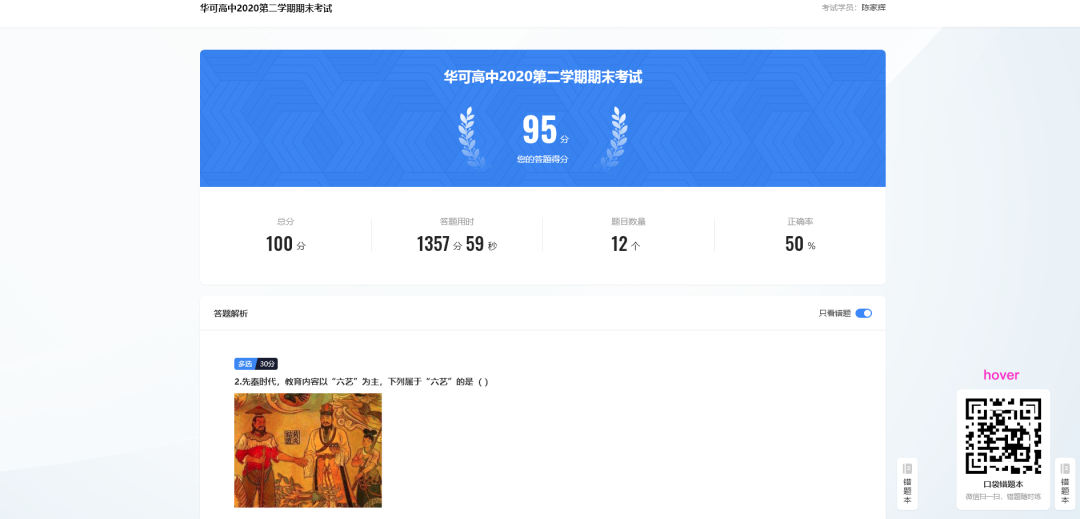Click the 95 分 score in the blue banner
This screenshot has height=519, width=1080.
point(542,131)
